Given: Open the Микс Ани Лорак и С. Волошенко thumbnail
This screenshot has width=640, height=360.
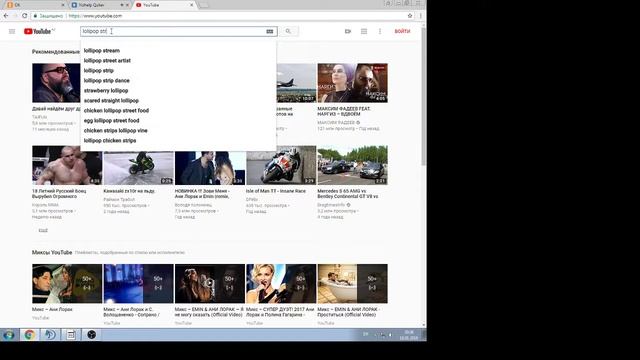Looking at the screenshot, I should click(138, 284).
